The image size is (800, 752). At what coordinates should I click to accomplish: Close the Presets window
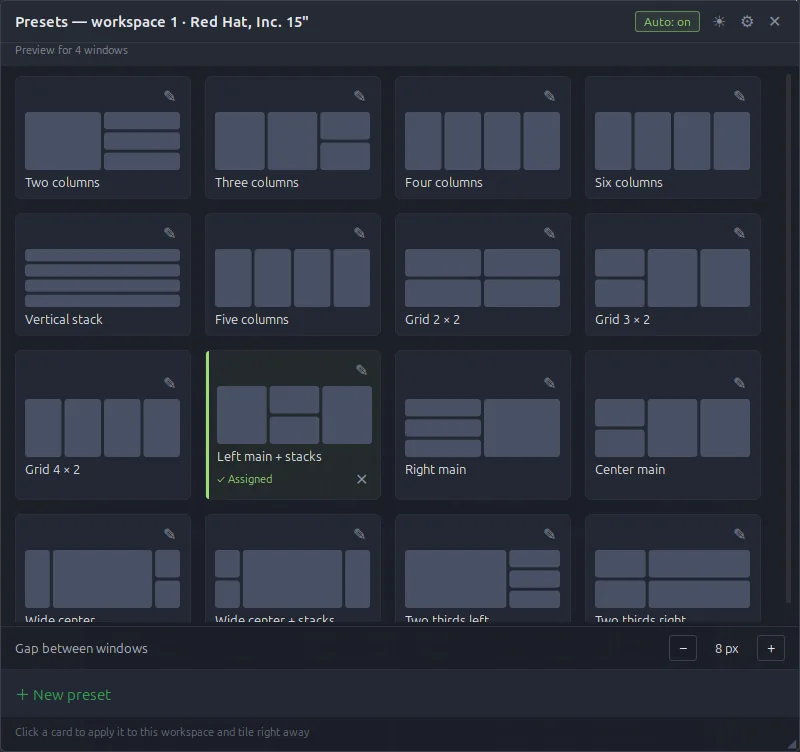[774, 22]
